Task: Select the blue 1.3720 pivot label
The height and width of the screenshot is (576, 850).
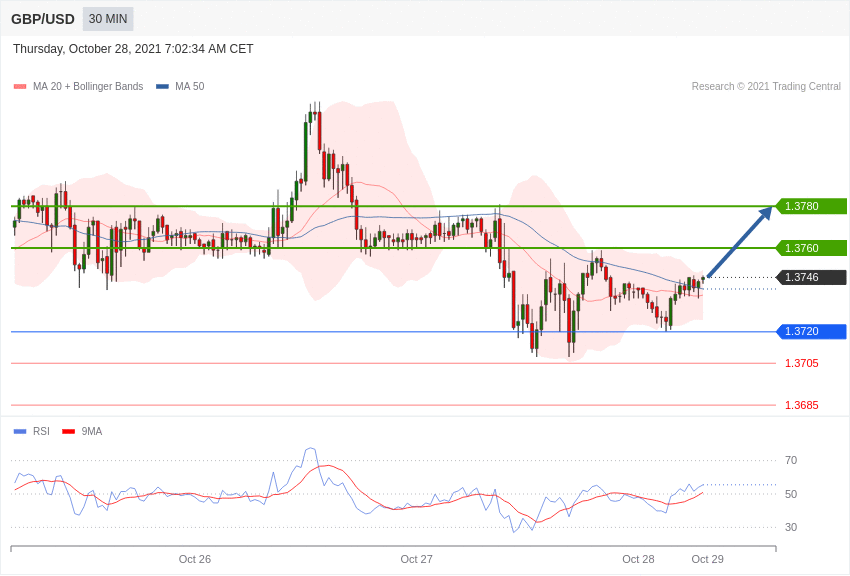Action: pos(810,332)
